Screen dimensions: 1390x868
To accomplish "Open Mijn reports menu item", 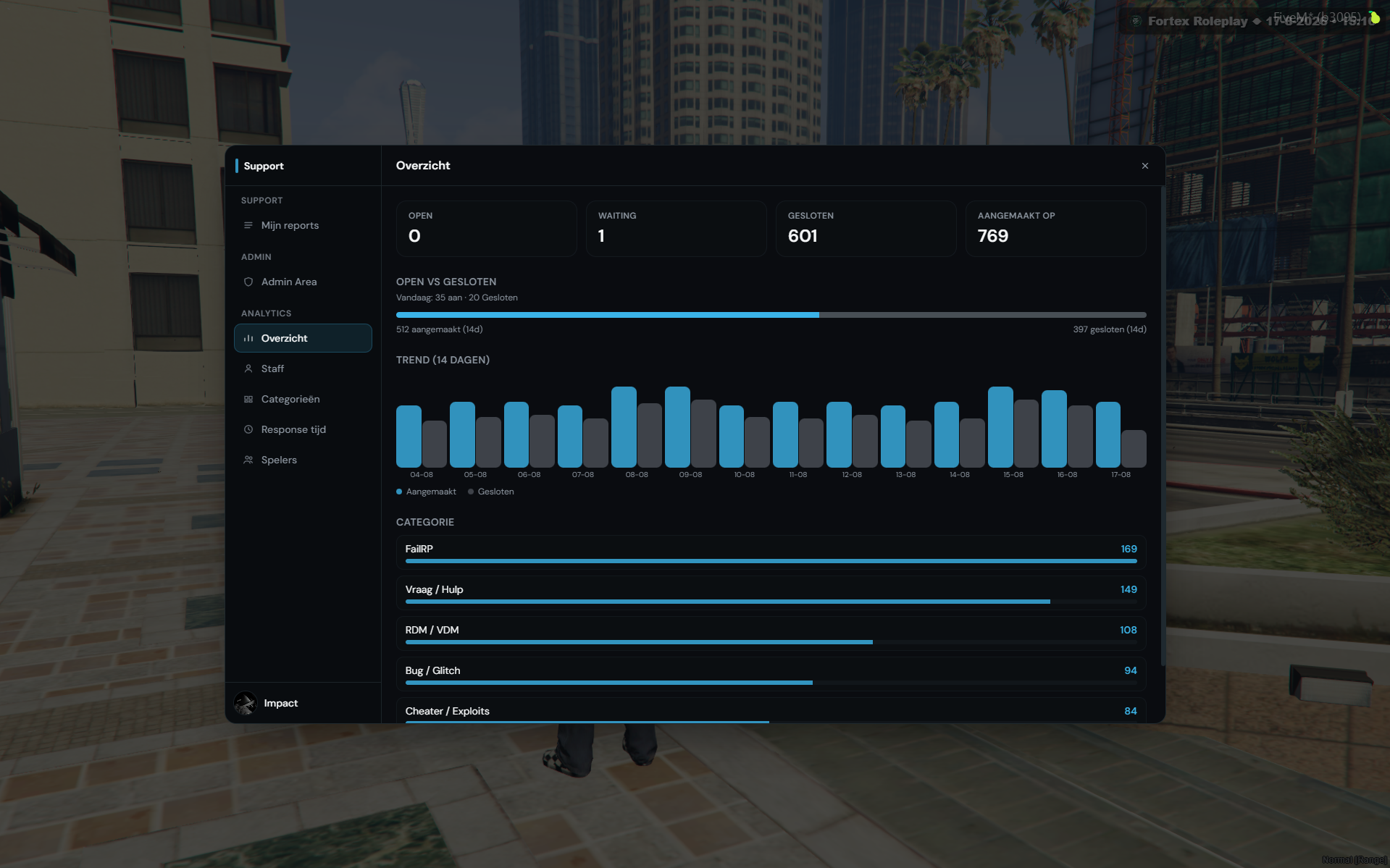I will click(x=303, y=225).
